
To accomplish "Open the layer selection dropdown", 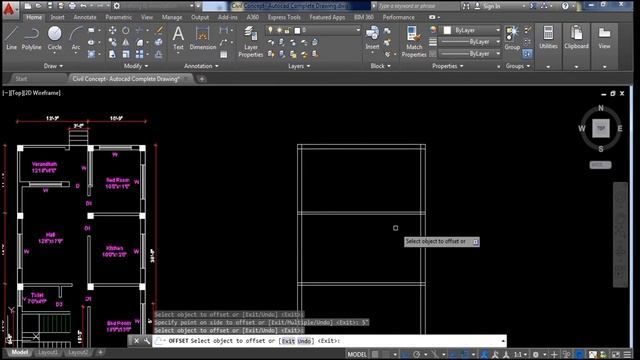I will point(313,30).
